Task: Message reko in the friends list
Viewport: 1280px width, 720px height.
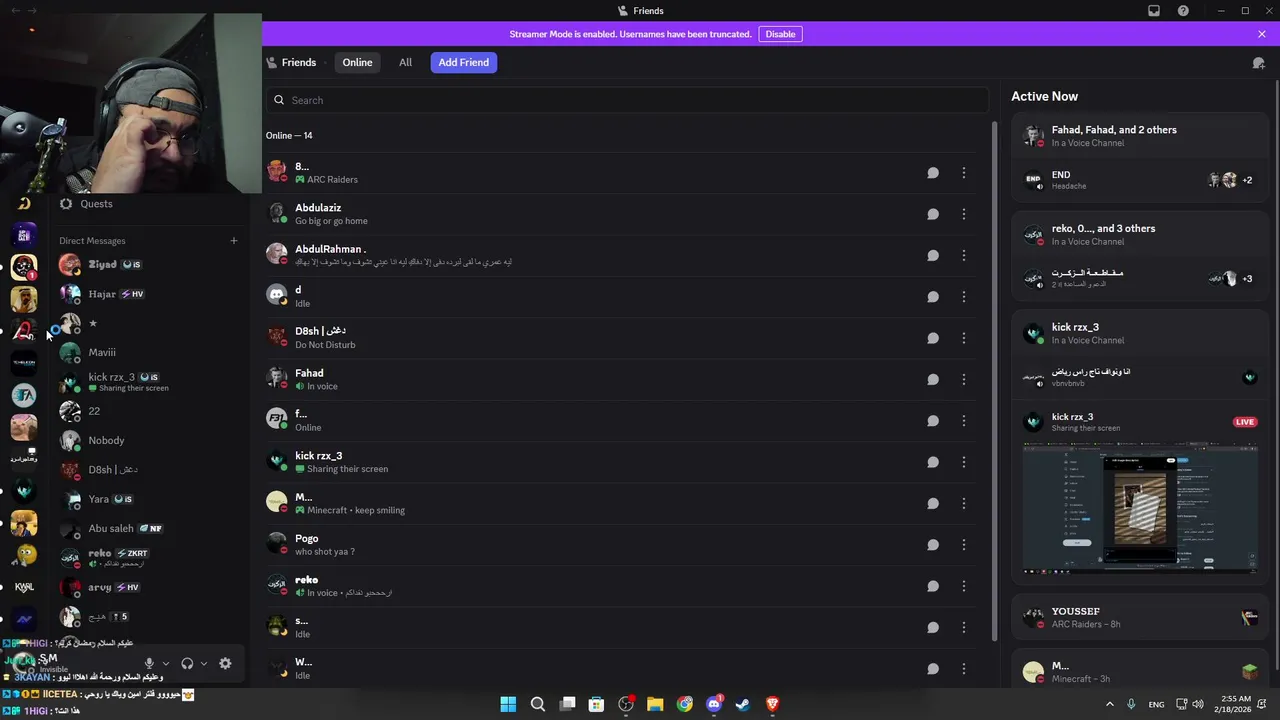Action: tap(933, 586)
